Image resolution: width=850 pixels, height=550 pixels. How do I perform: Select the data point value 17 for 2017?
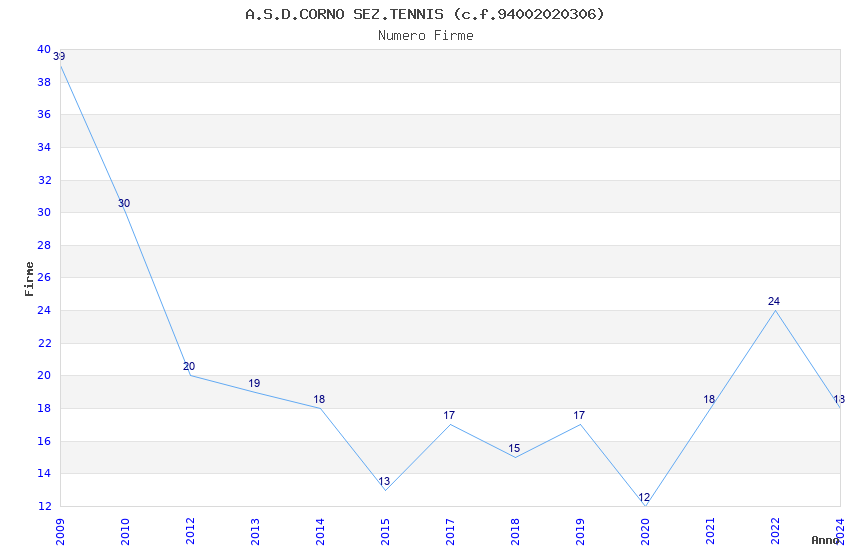[x=449, y=416]
